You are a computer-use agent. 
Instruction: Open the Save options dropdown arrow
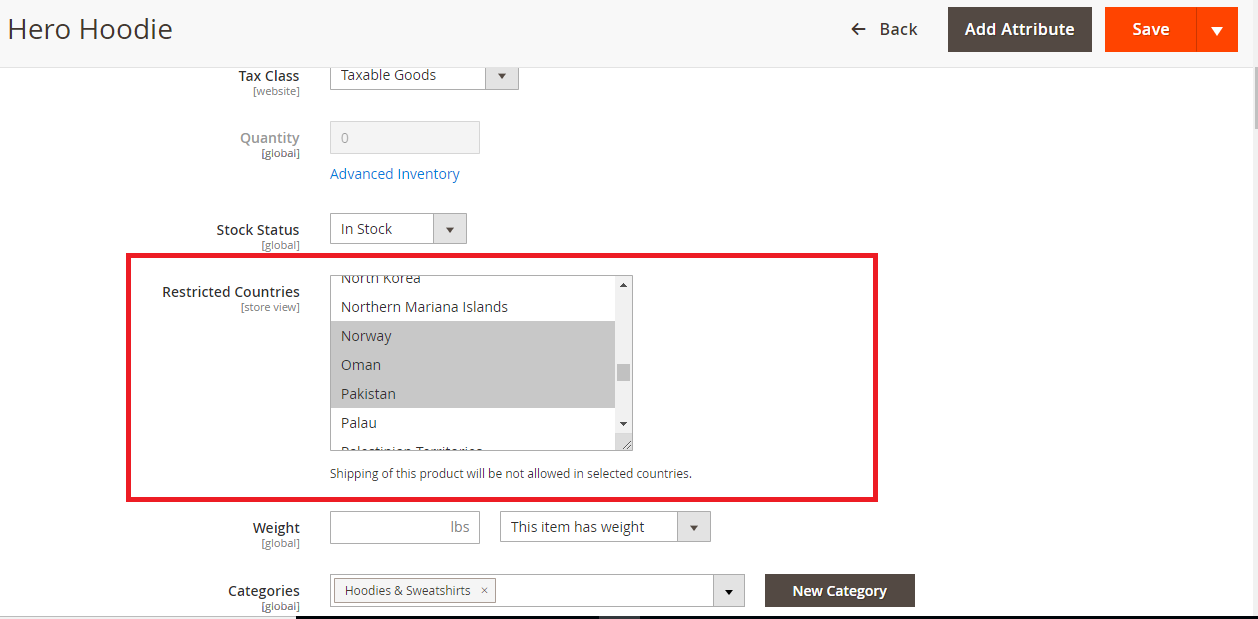1217,30
